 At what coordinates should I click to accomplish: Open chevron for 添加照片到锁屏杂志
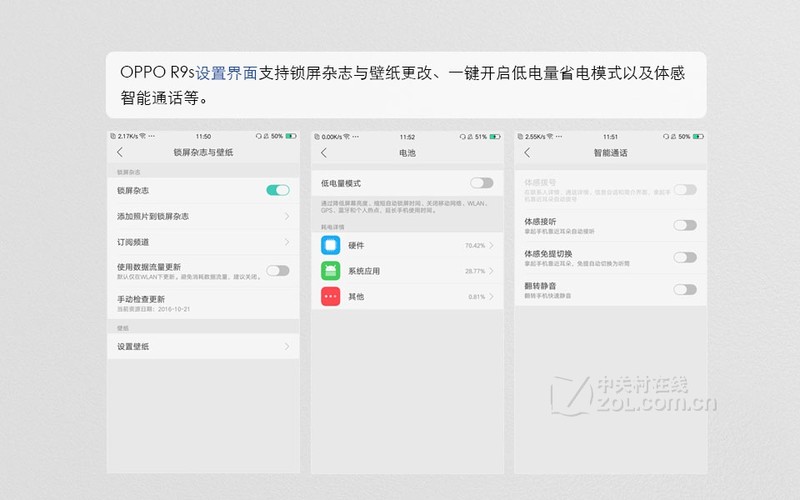pos(287,216)
